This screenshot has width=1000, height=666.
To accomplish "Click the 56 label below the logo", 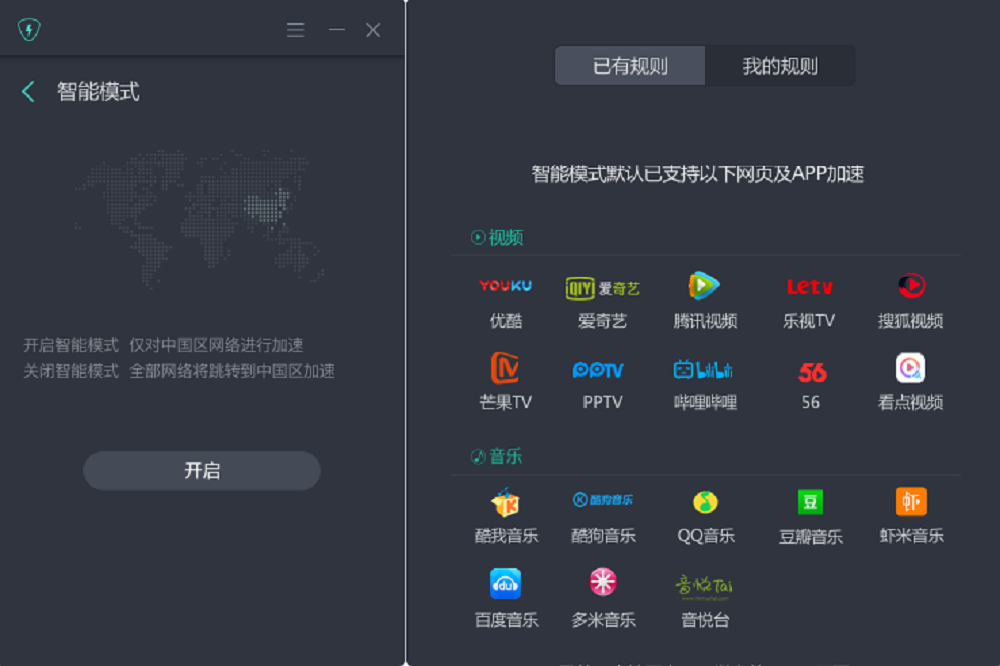I will click(811, 402).
